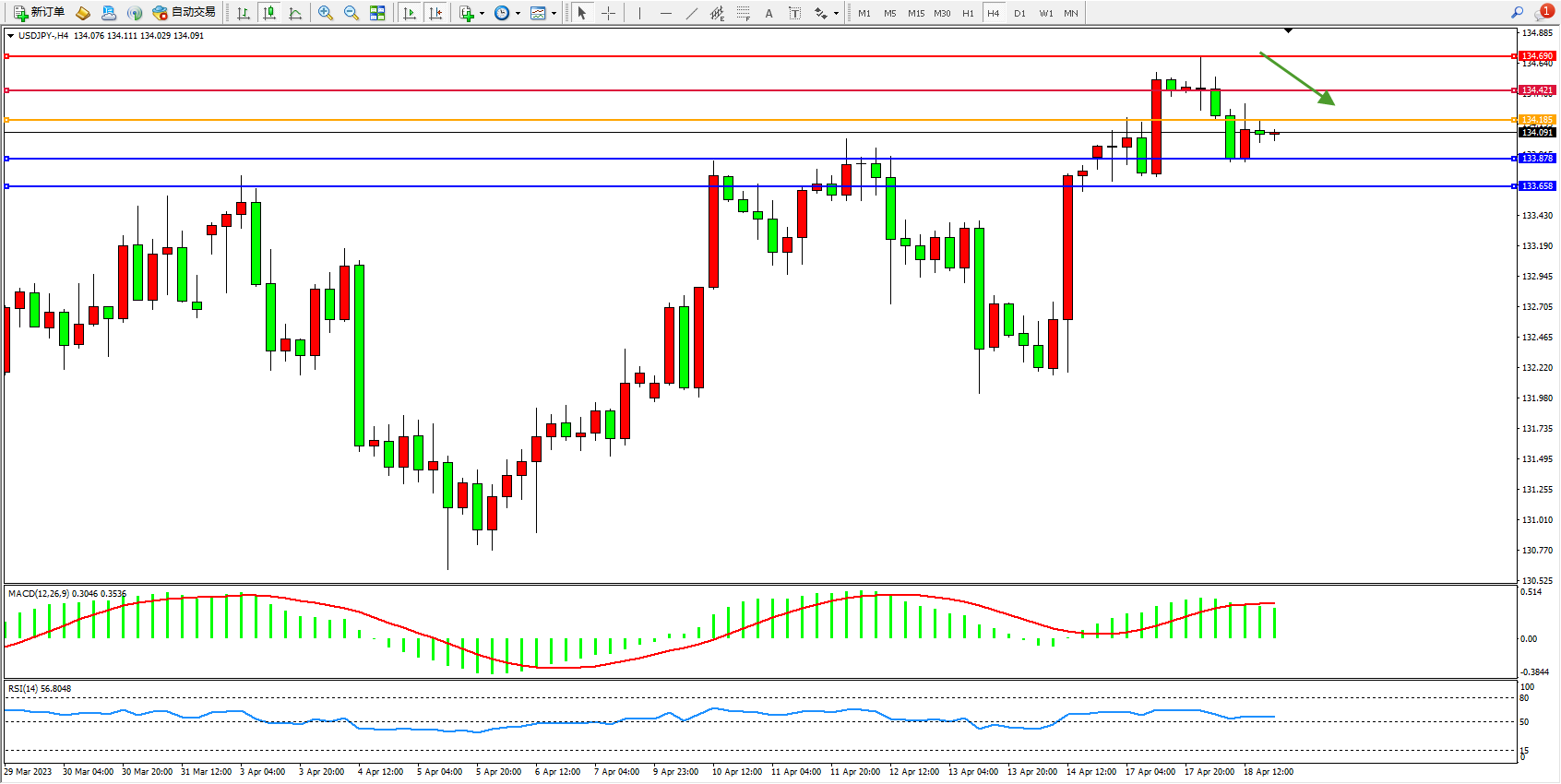Switch to the D1 timeframe
Viewport: 1561px width, 784px height.
(x=1019, y=13)
